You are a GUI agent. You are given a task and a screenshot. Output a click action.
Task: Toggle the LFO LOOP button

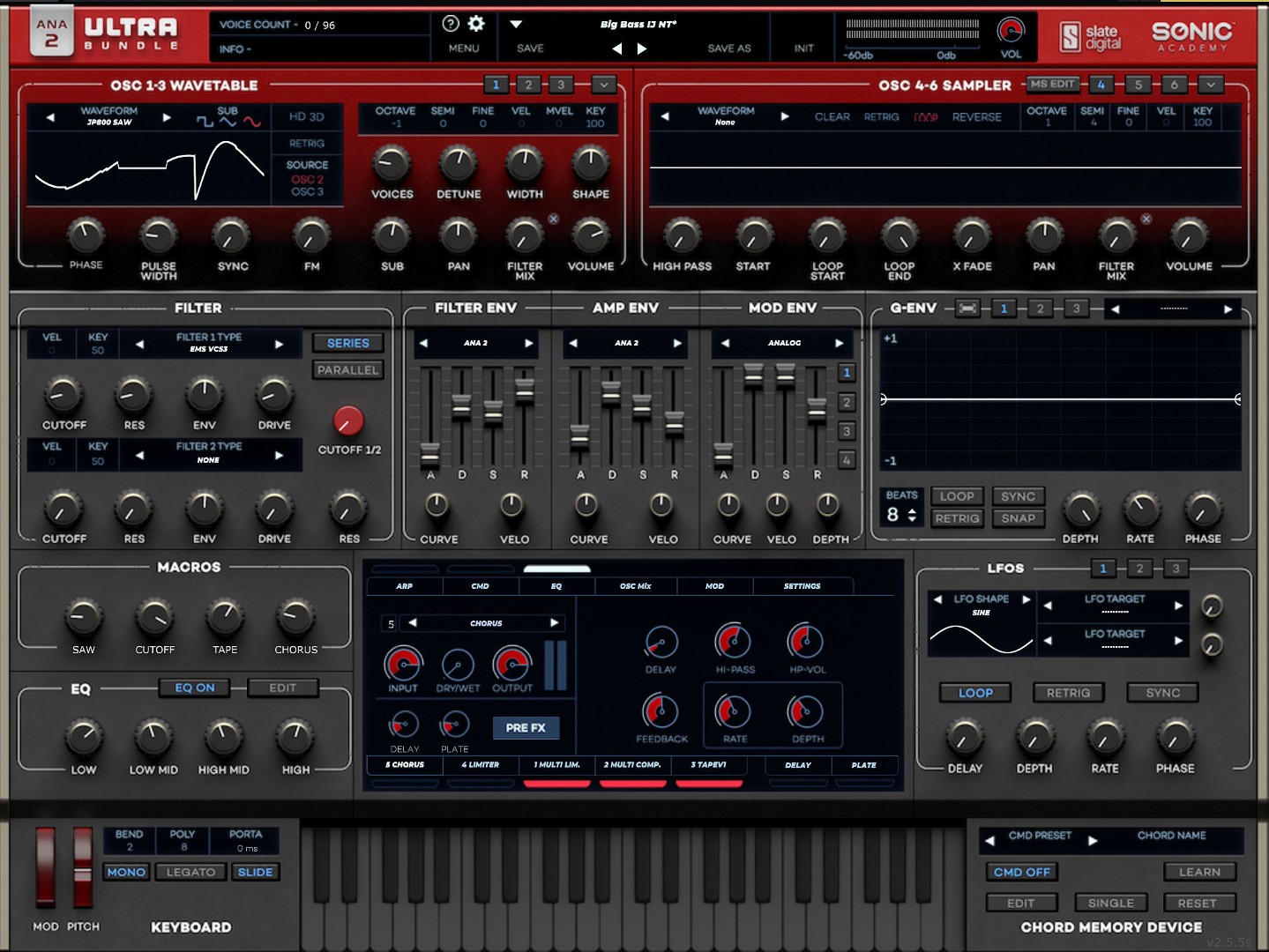(975, 693)
